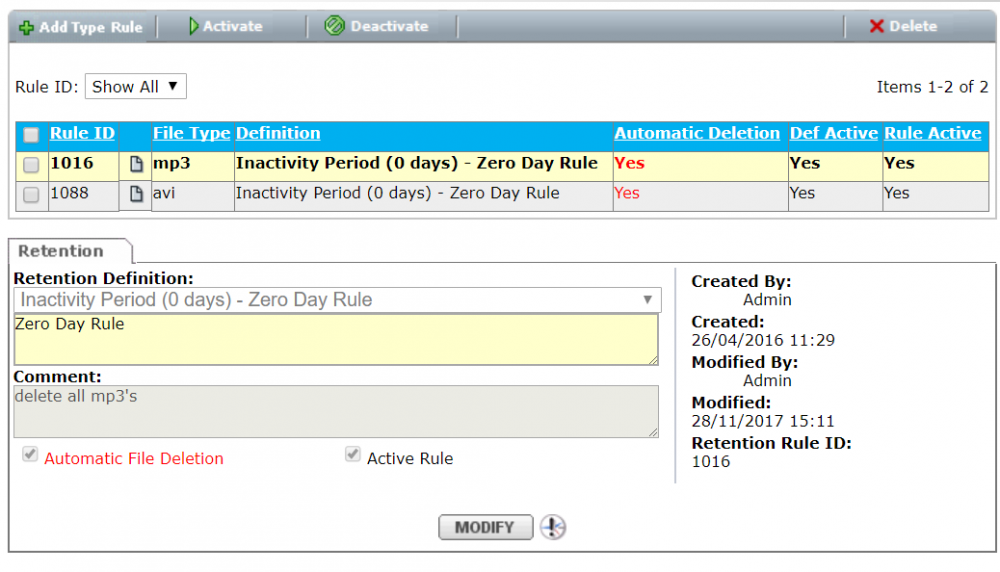The image size is (1000, 572).
Task: Check the box for rule 1016
Action: pos(31,164)
